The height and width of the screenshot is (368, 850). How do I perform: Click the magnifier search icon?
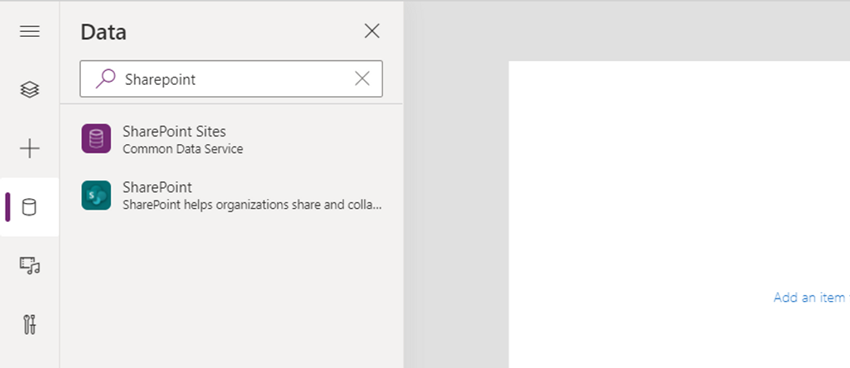click(106, 79)
